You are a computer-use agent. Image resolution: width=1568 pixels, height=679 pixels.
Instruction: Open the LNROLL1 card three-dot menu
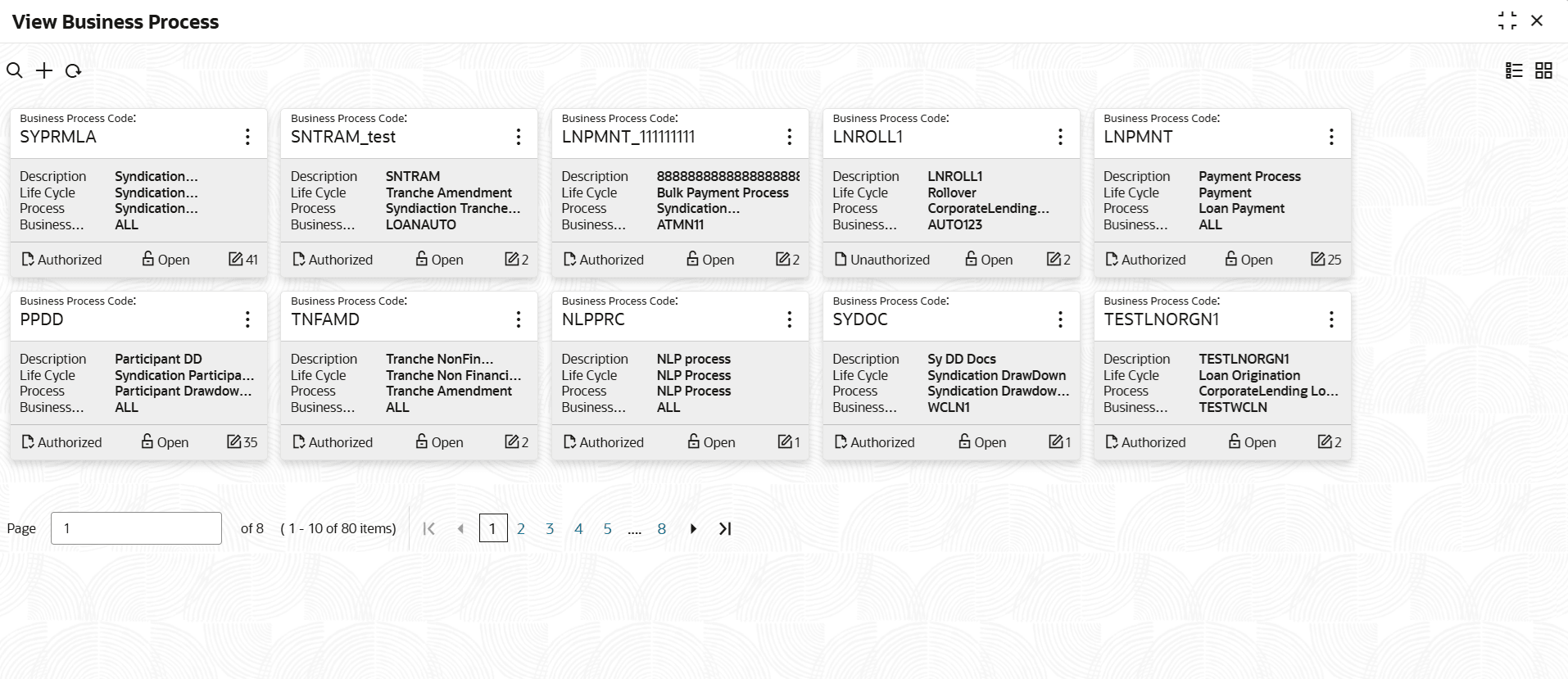point(1060,137)
